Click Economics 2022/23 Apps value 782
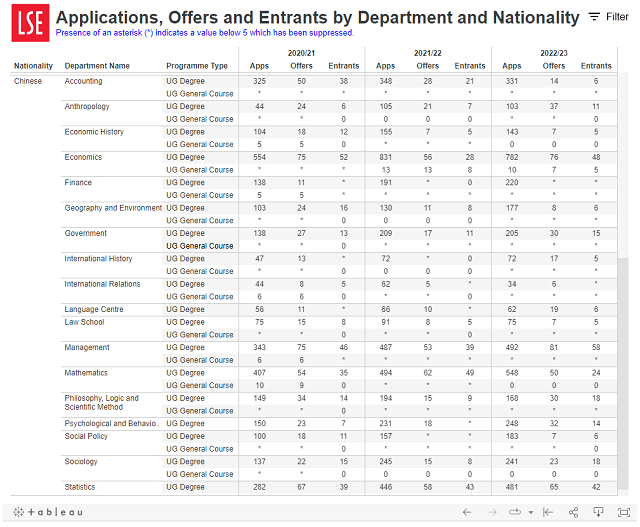Viewport: 640px width, 527px height. click(512, 157)
